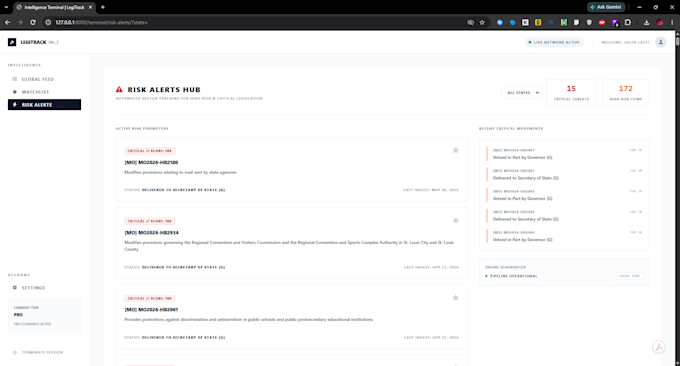Click the Live Network Active status badge
This screenshot has height=366, width=680.
point(554,42)
